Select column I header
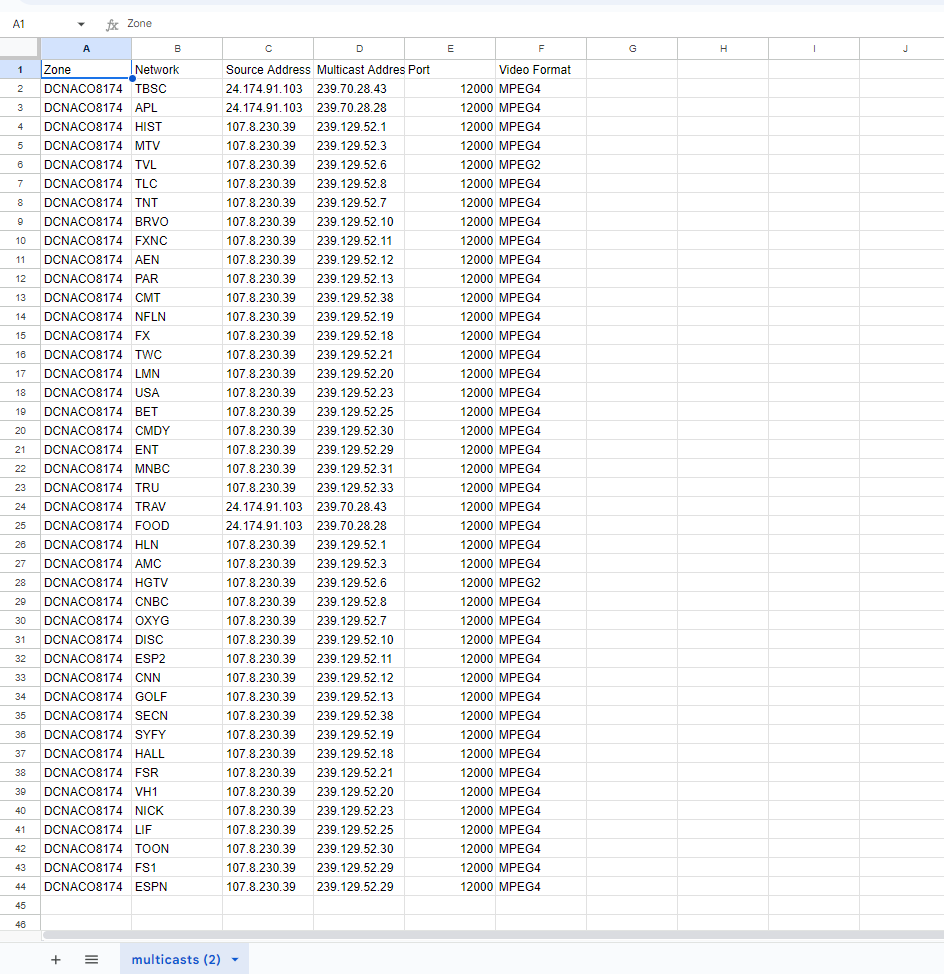 click(814, 48)
